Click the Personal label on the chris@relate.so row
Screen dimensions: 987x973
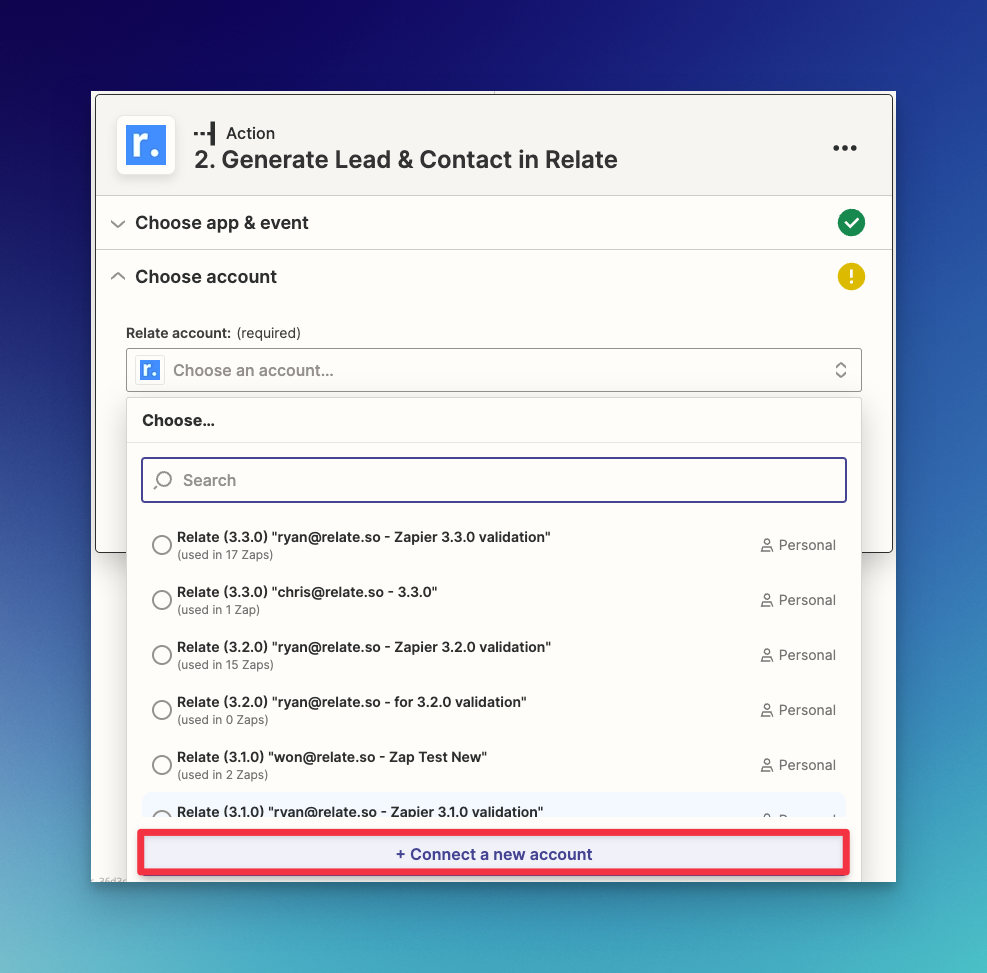coord(807,600)
